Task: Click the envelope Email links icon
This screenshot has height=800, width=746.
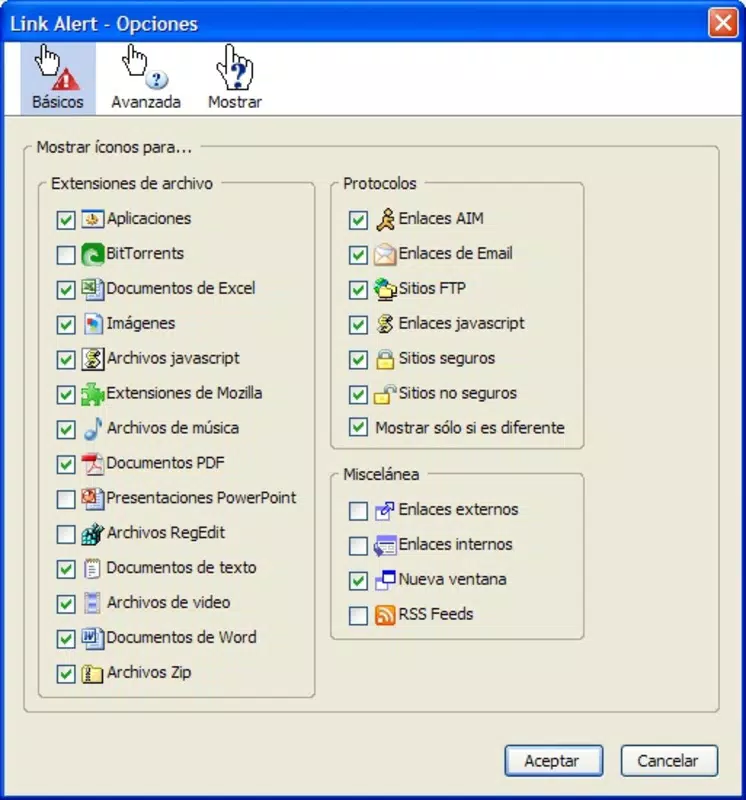Action: (x=385, y=254)
